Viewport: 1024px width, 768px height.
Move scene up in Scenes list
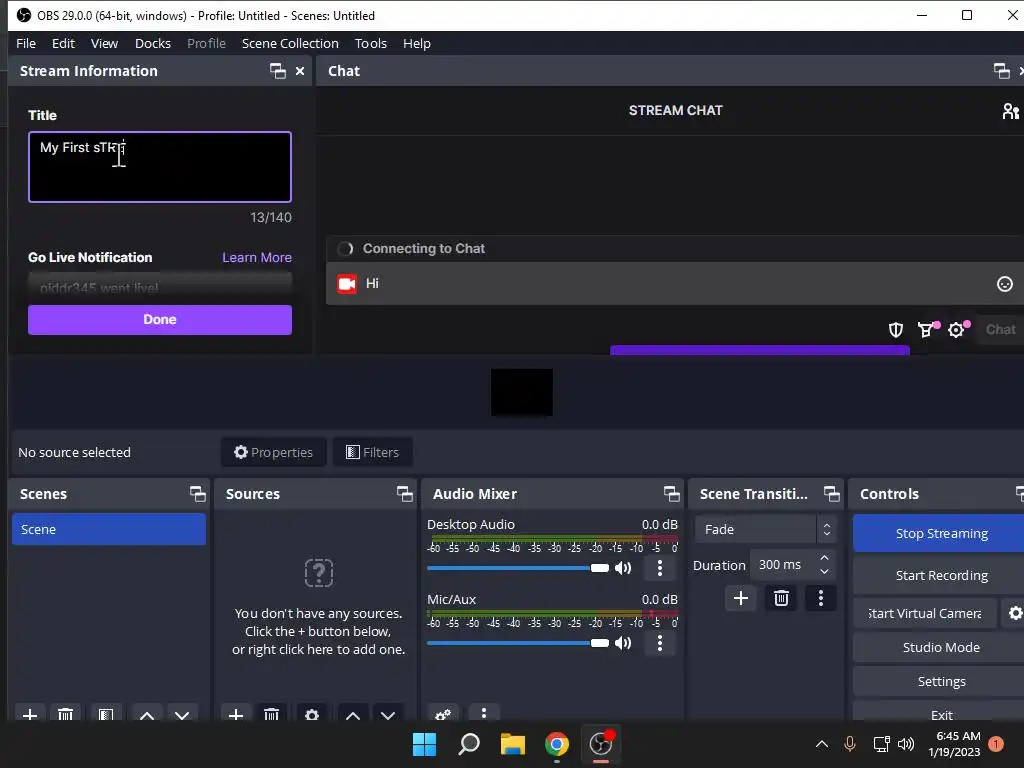(147, 714)
